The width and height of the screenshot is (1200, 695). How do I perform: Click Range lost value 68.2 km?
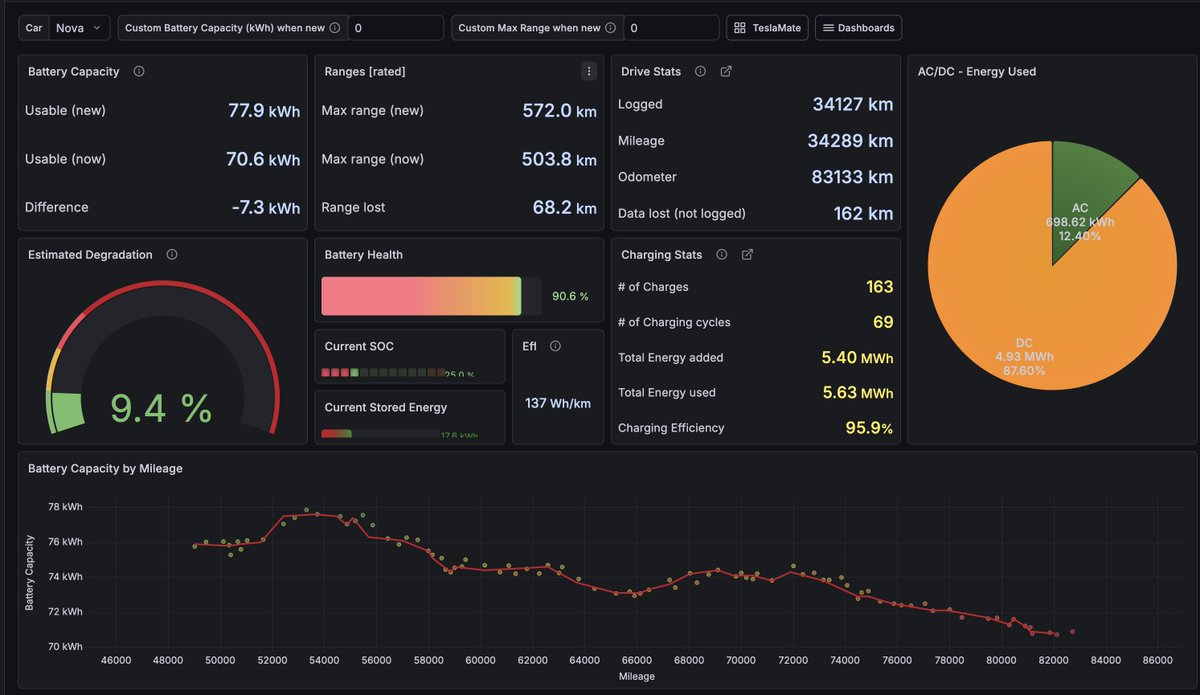pos(565,207)
